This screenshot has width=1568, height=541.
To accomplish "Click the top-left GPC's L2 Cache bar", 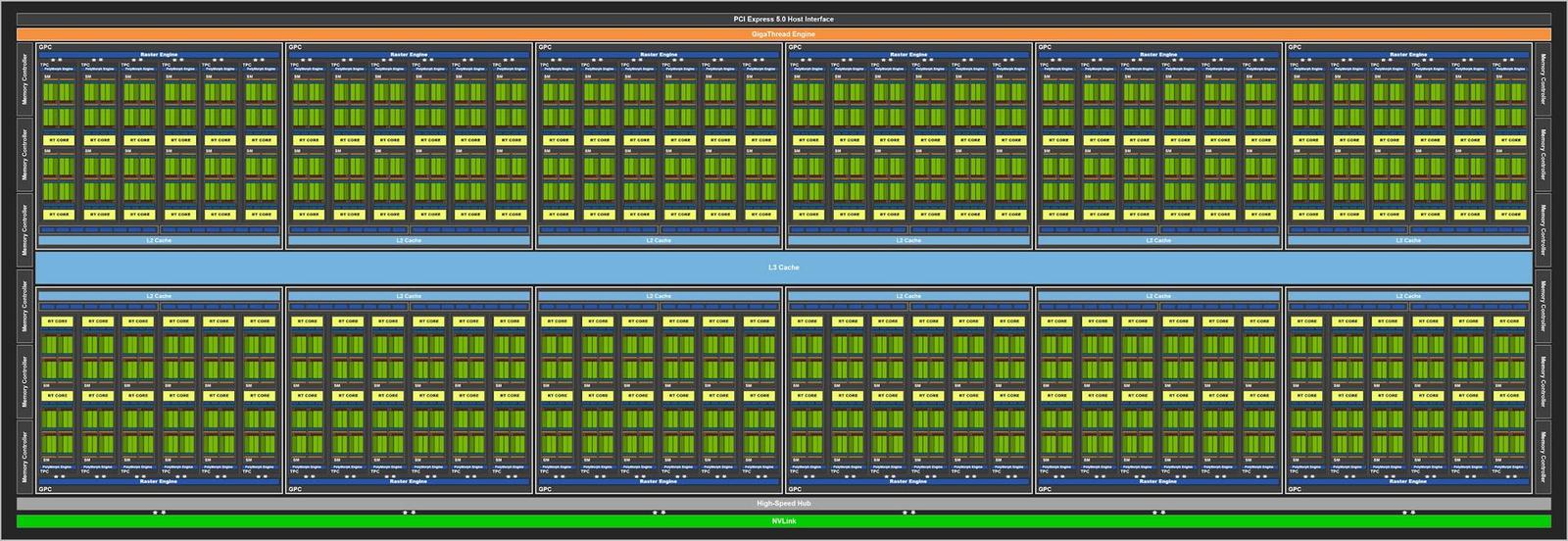I will [159, 240].
